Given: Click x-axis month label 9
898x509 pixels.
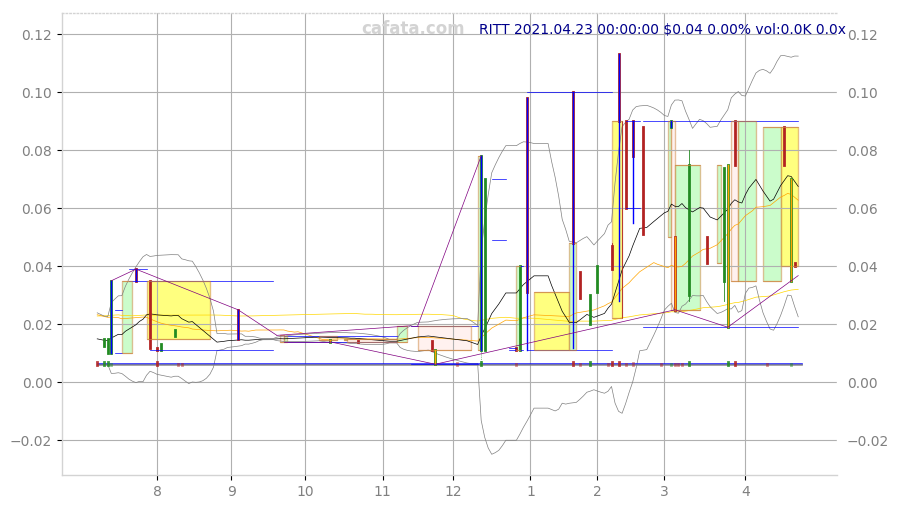Looking at the screenshot, I should (231, 491).
